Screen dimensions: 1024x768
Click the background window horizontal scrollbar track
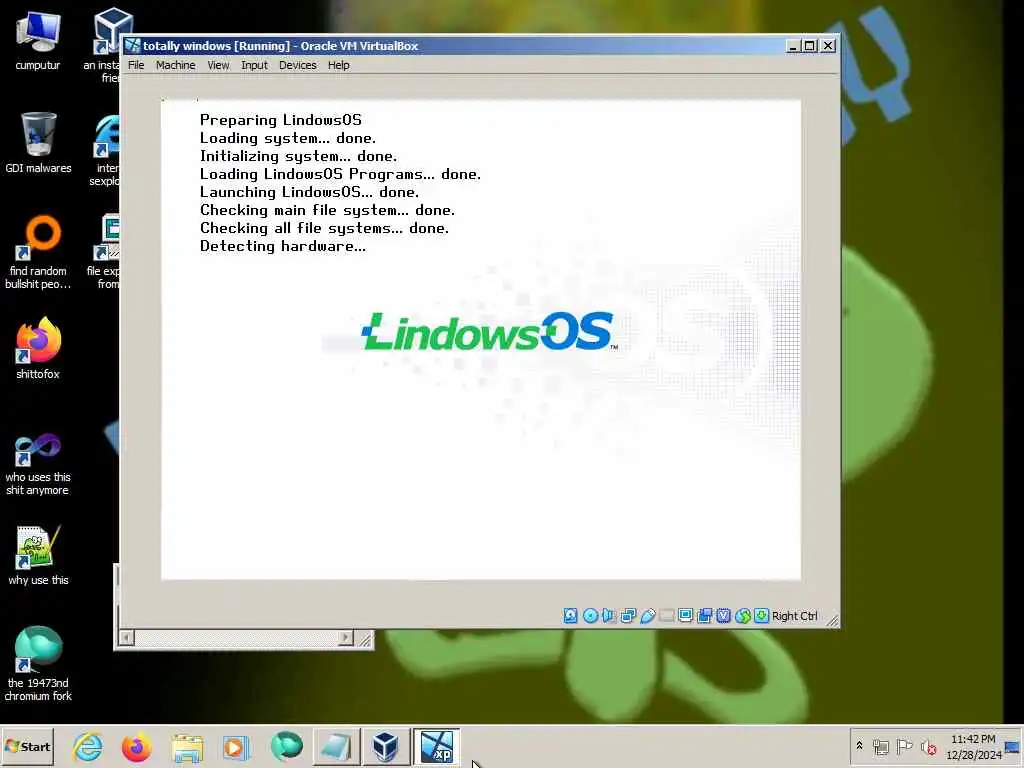(236, 638)
